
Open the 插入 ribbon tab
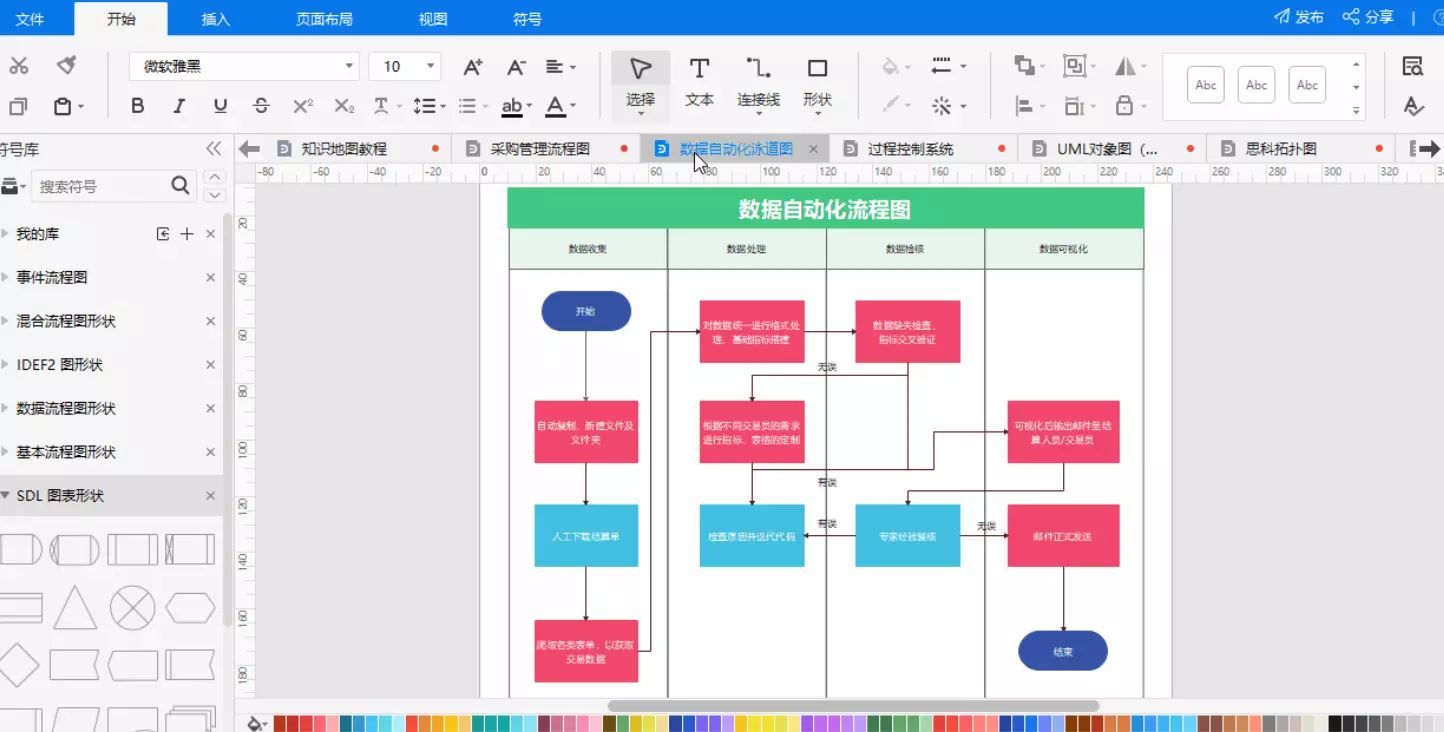point(215,19)
